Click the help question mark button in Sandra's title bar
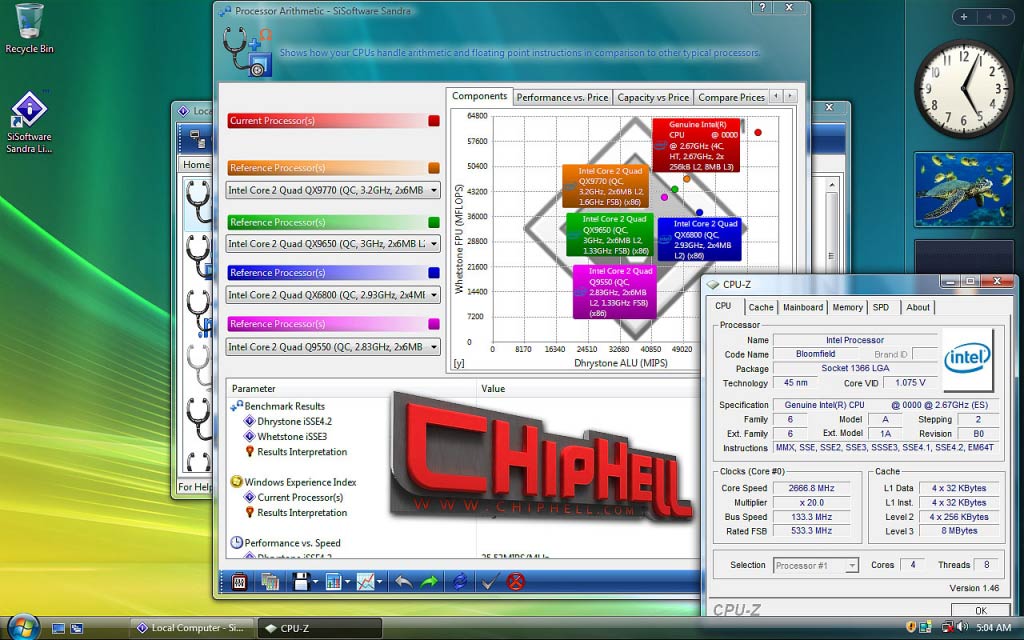The width and height of the screenshot is (1024, 640). pos(761,8)
